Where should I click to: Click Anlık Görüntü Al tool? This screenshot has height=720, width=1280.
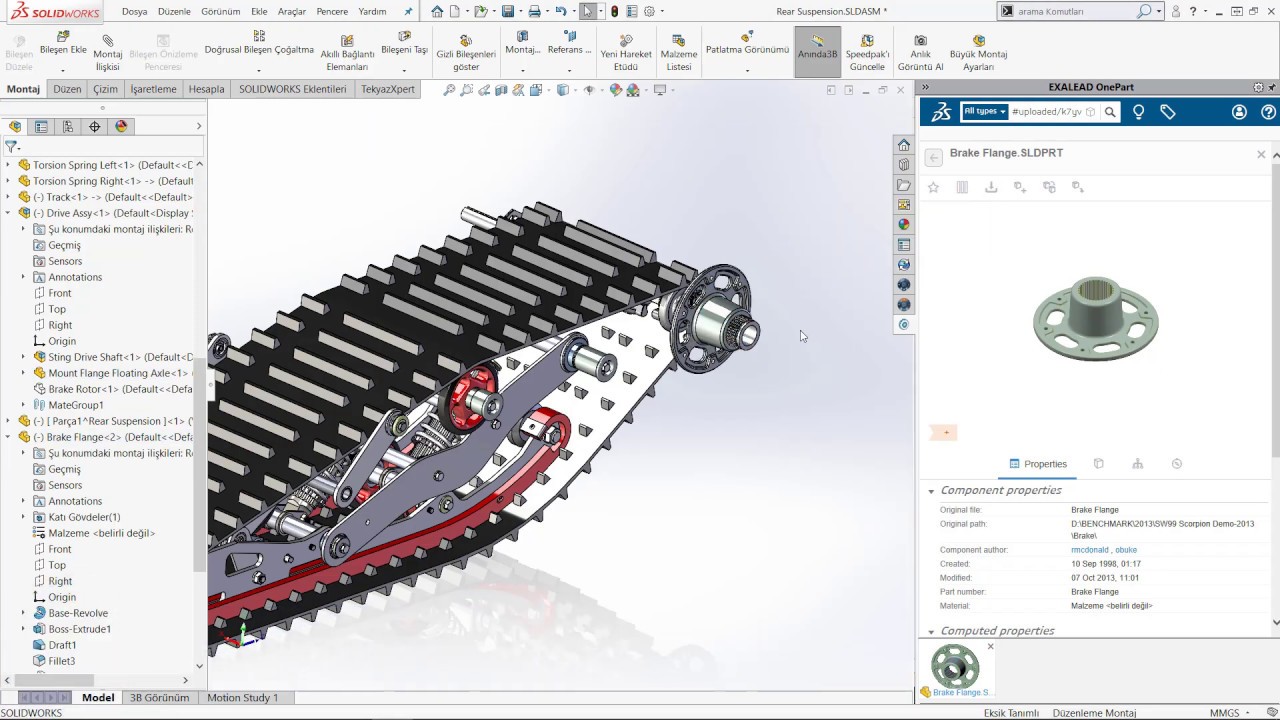920,54
